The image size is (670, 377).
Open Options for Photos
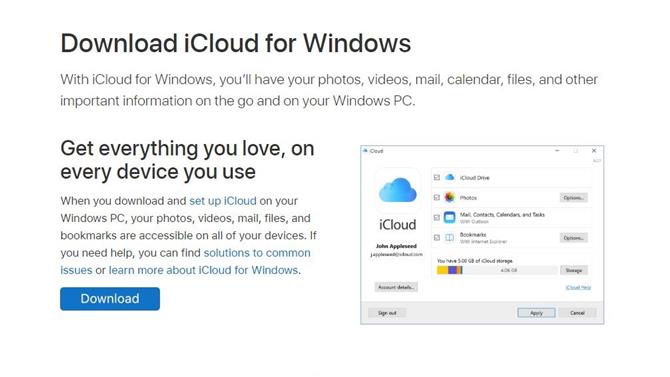pyautogui.click(x=573, y=198)
